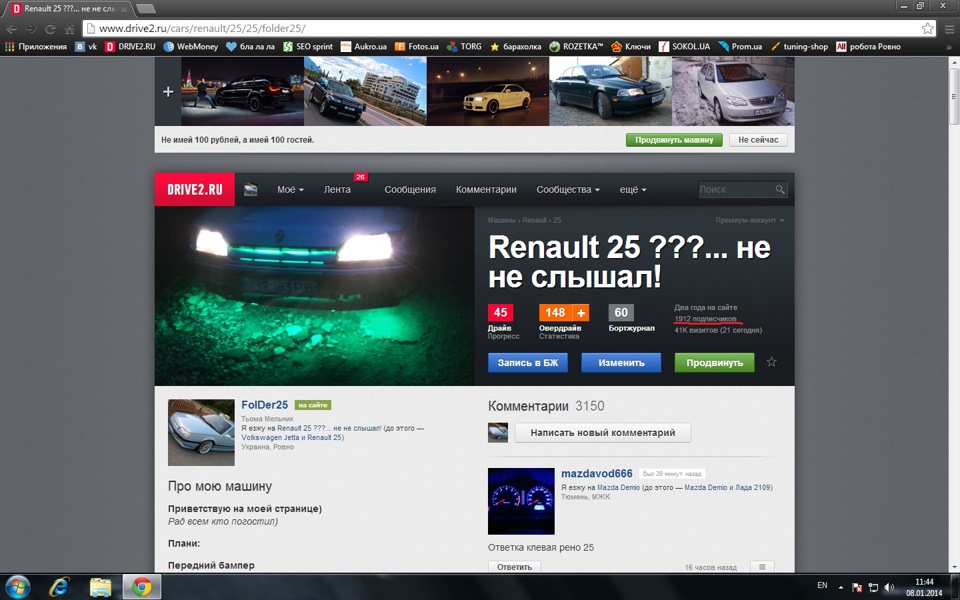Click the car thumbnail icon beside the DRIVE2.RU logo
The image size is (960, 600).
tap(250, 190)
